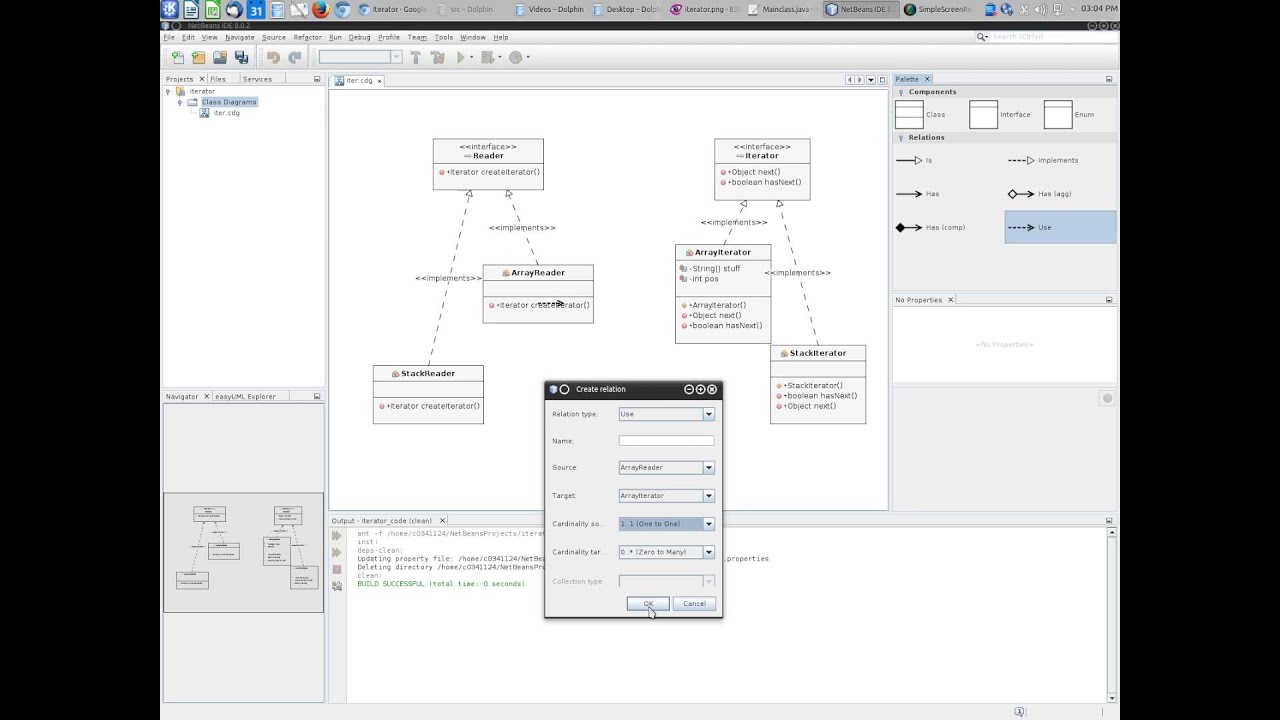
Task: Click the scroll documents left arrow
Action: pyautogui.click(x=850, y=80)
